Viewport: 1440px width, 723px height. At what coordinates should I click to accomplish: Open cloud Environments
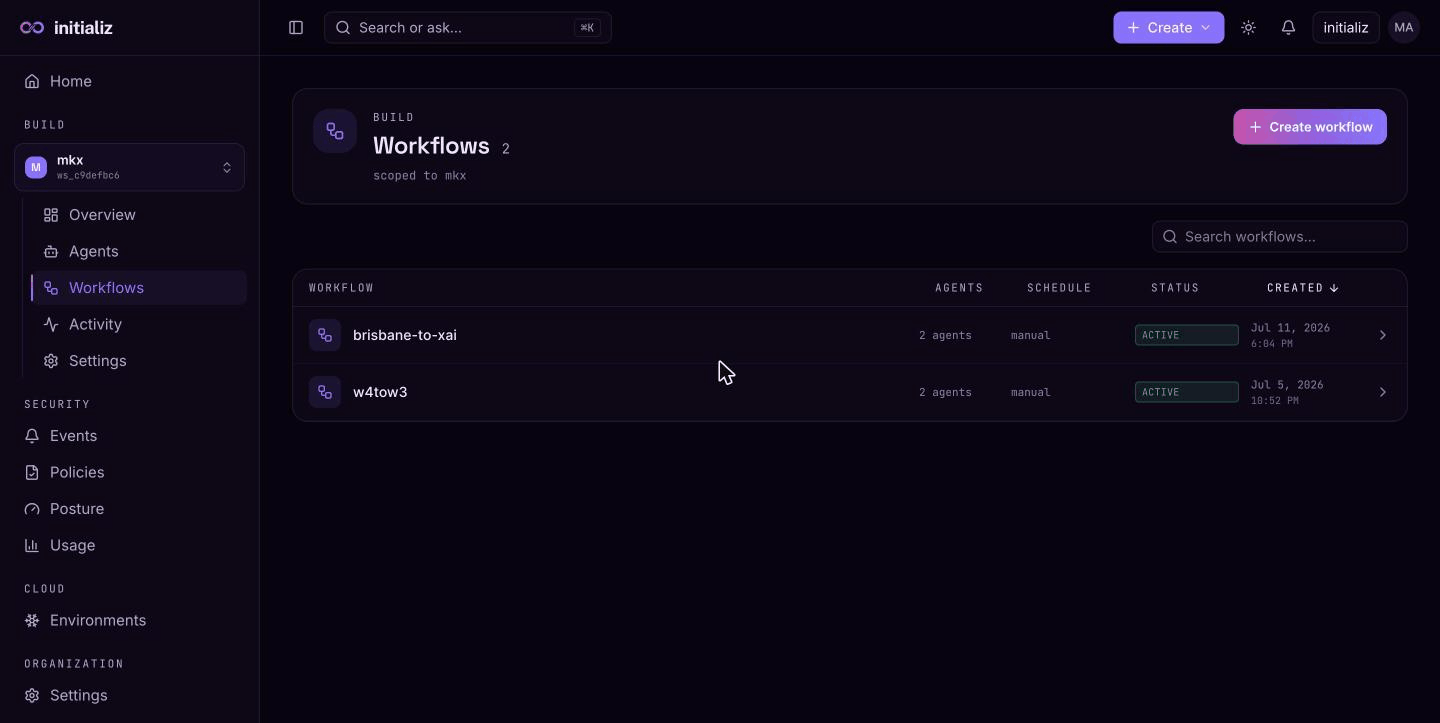pos(130,620)
